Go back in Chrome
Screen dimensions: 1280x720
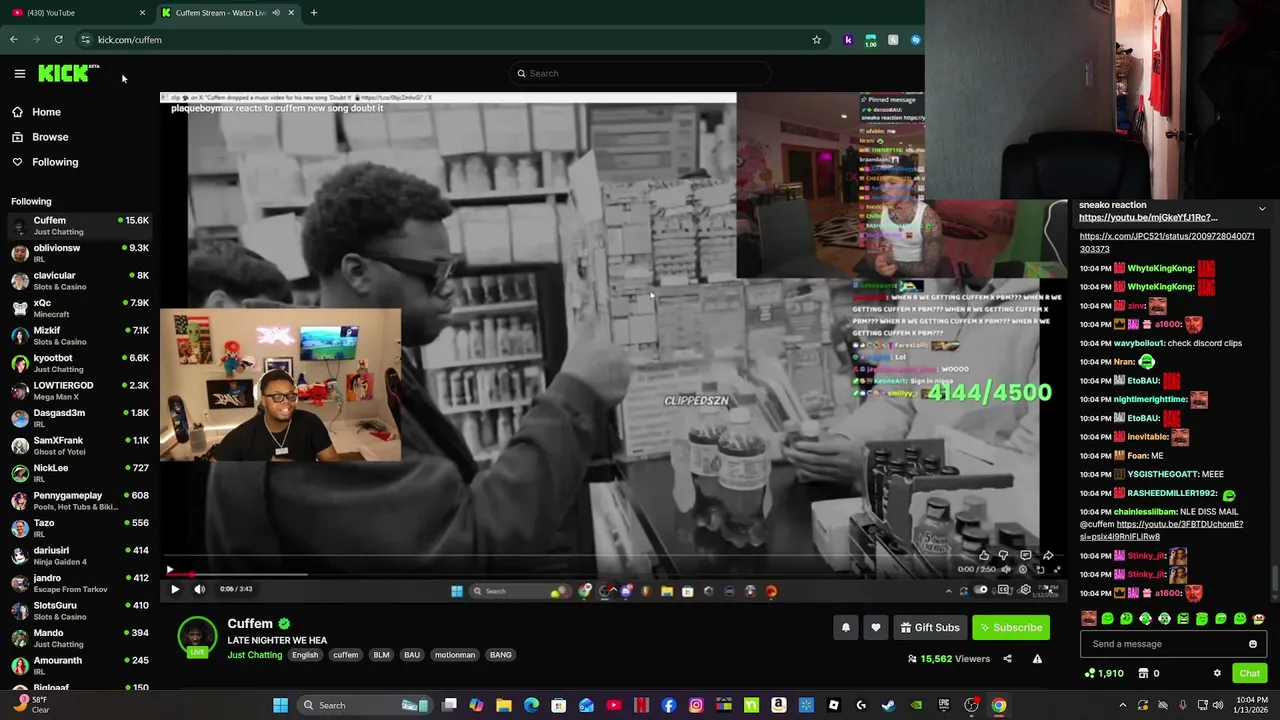click(13, 40)
